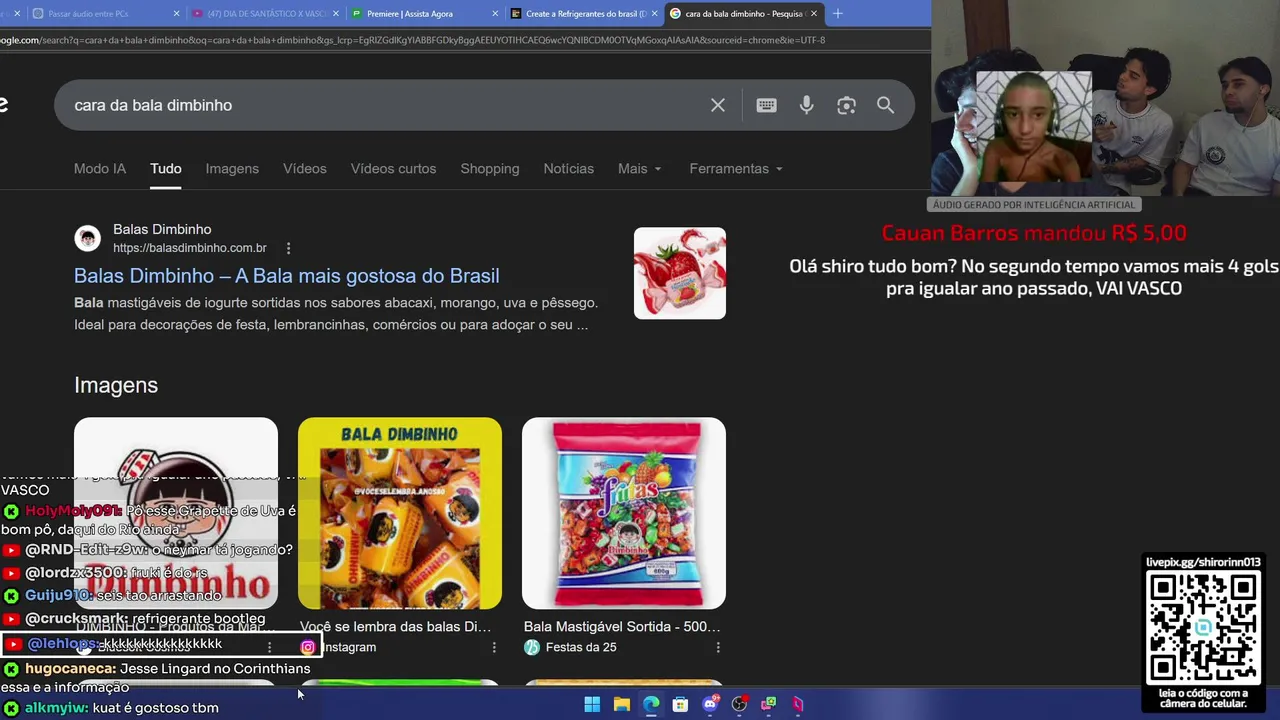The width and height of the screenshot is (1280, 720).
Task: Start voice search with the microphone icon
Action: pyautogui.click(x=806, y=105)
